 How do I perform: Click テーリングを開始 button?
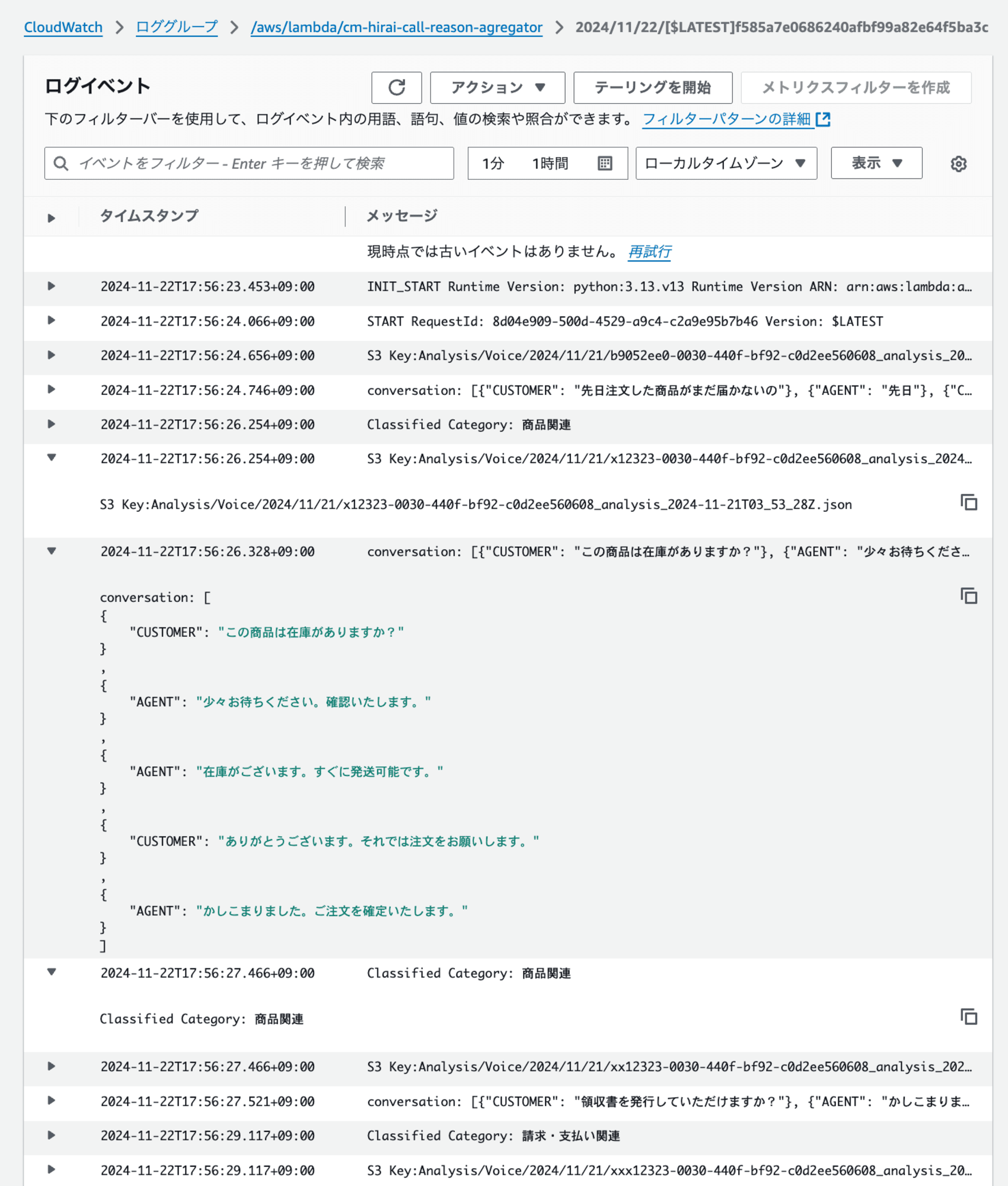click(653, 88)
